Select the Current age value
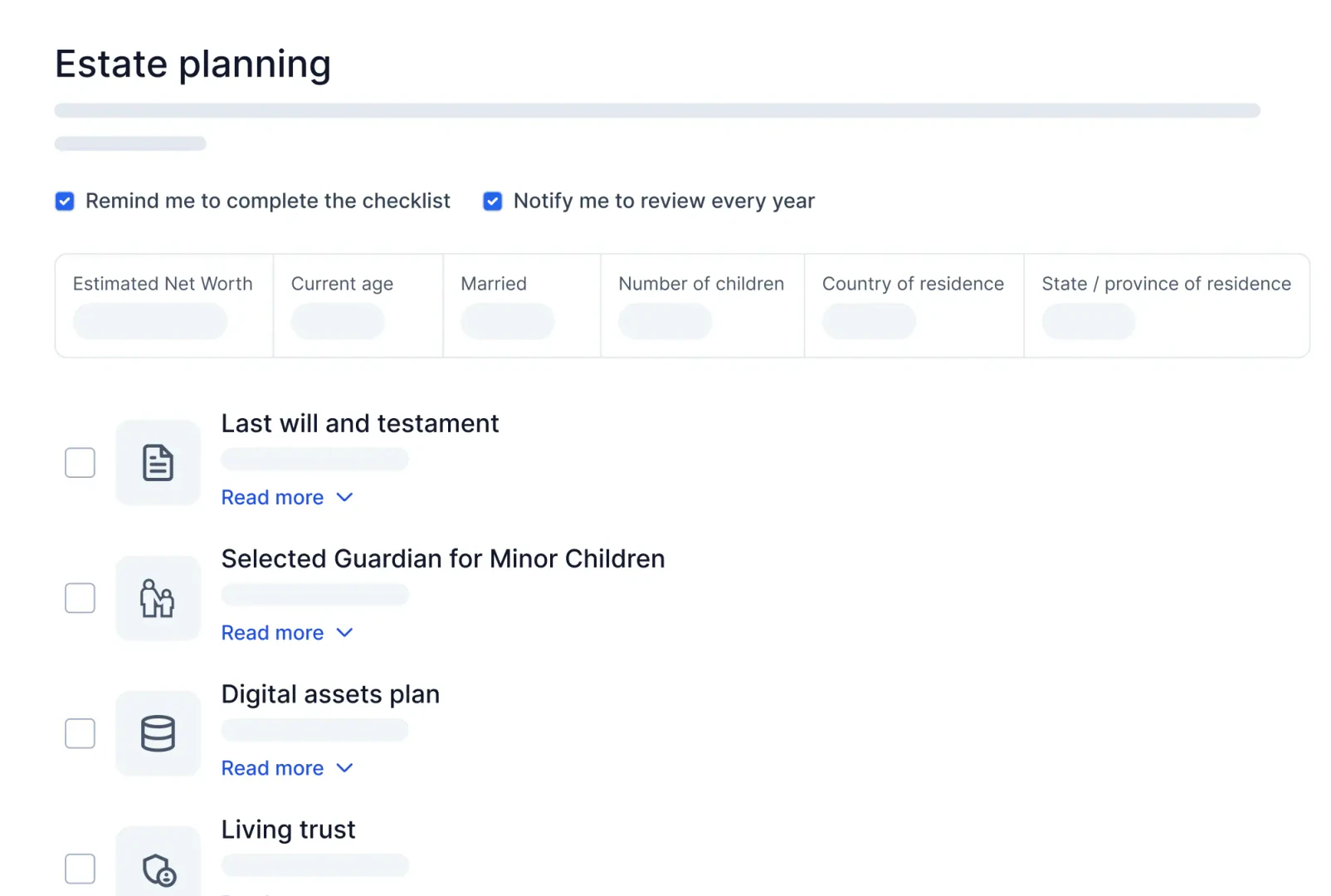Screen dimensions: 1331x896 pyautogui.click(x=337, y=321)
